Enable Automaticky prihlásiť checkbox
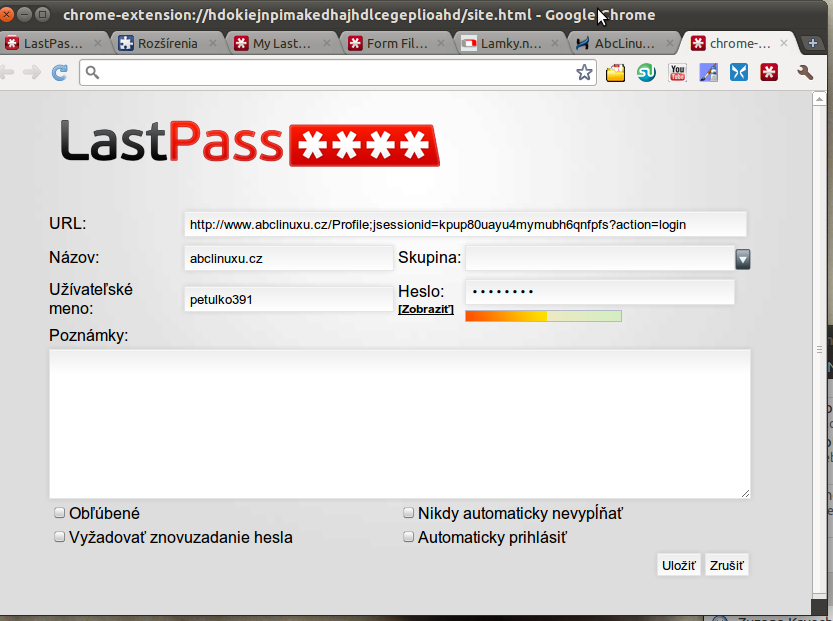This screenshot has height=621, width=833. pyautogui.click(x=408, y=537)
